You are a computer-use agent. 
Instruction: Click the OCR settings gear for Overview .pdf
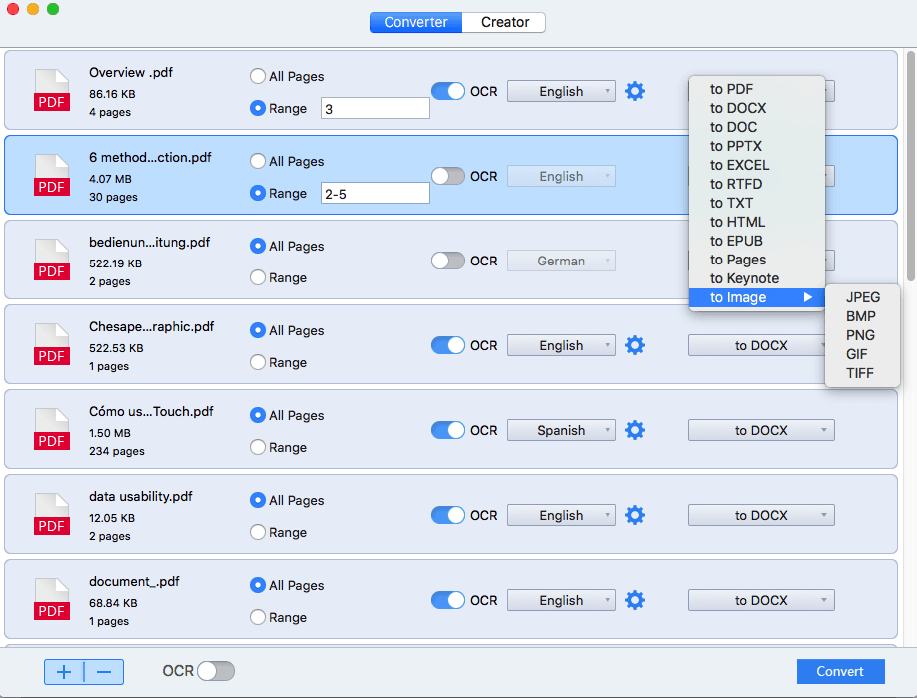(635, 91)
